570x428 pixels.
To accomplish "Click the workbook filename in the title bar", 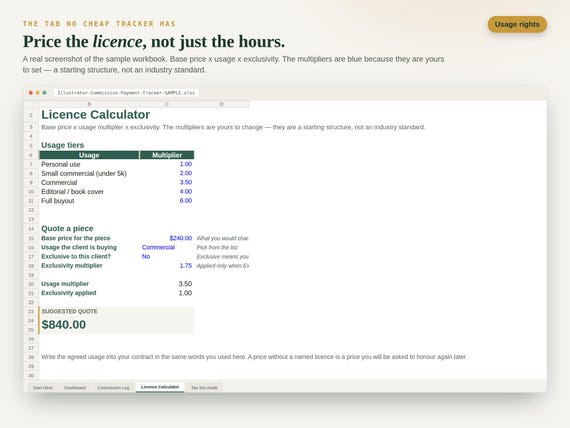I will pos(126,93).
